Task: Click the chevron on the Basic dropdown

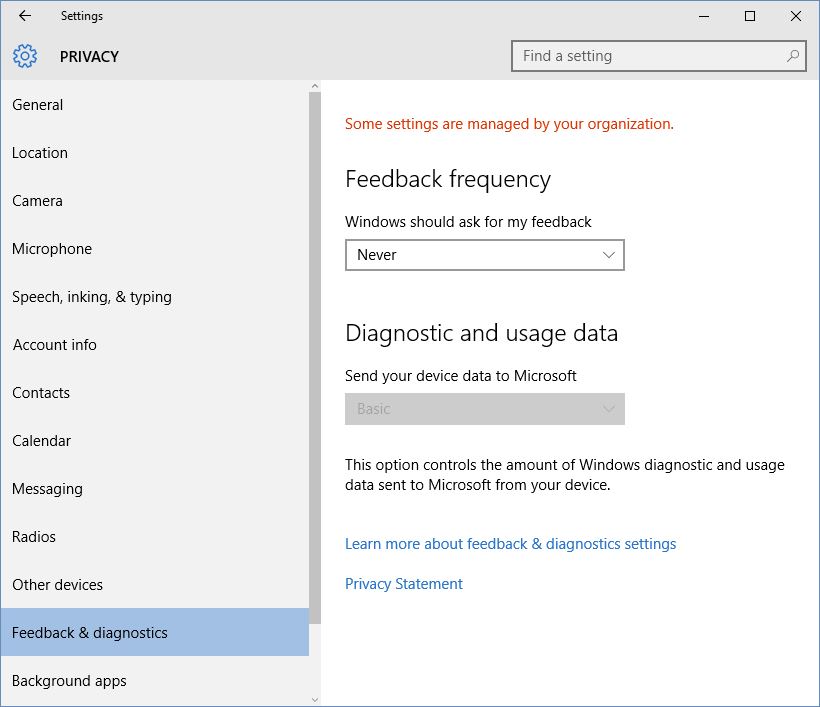Action: pyautogui.click(x=608, y=409)
